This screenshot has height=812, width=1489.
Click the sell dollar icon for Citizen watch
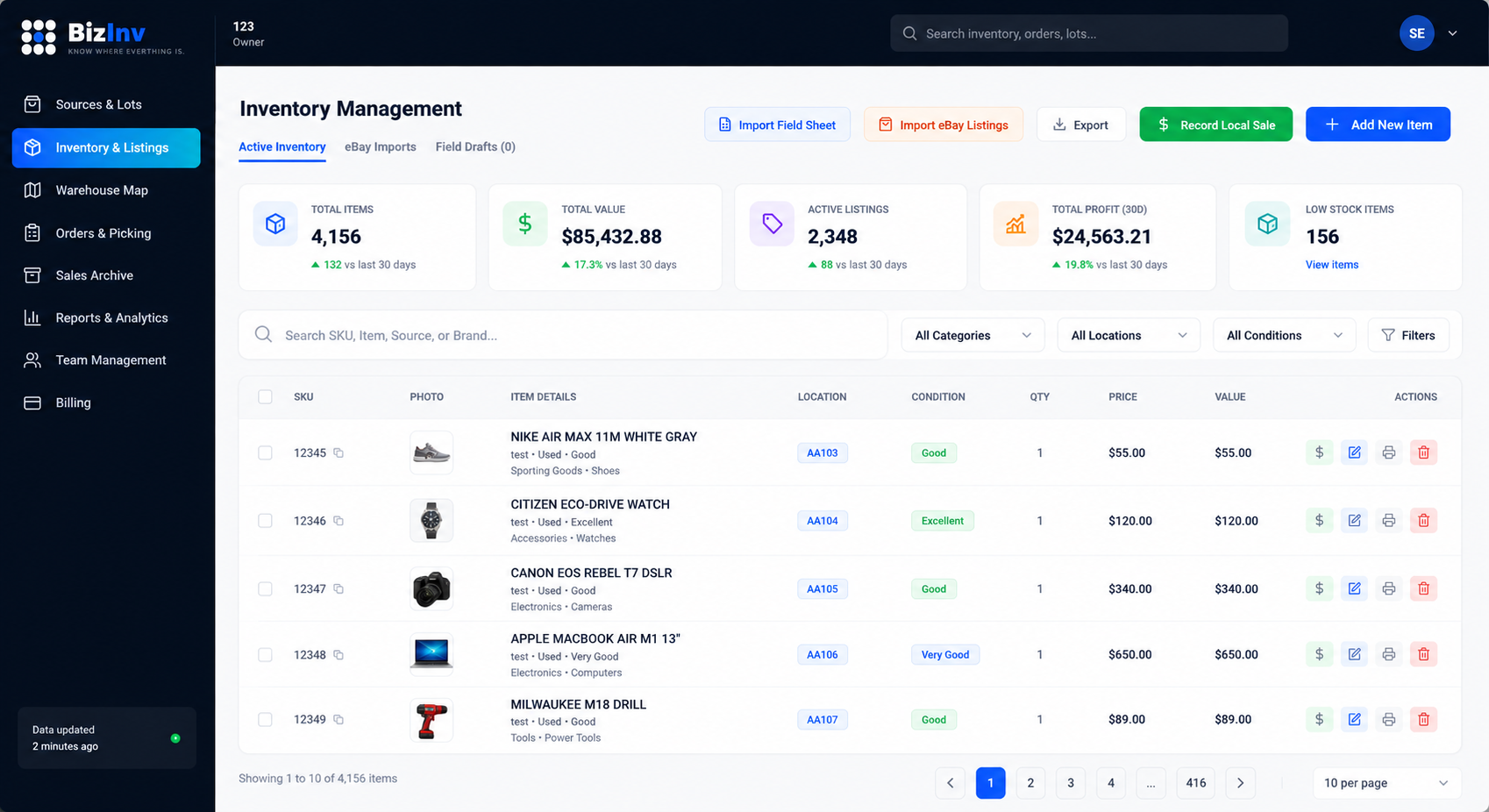pyautogui.click(x=1319, y=521)
